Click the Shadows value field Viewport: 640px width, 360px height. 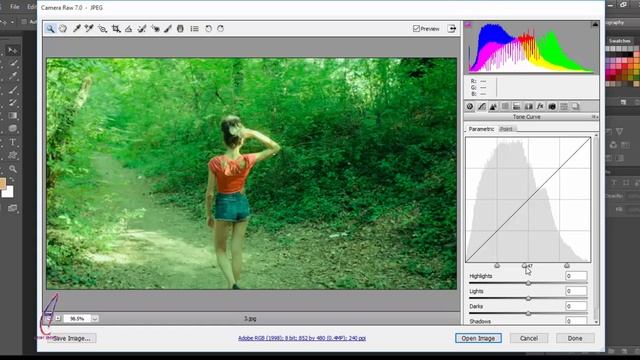[576, 321]
